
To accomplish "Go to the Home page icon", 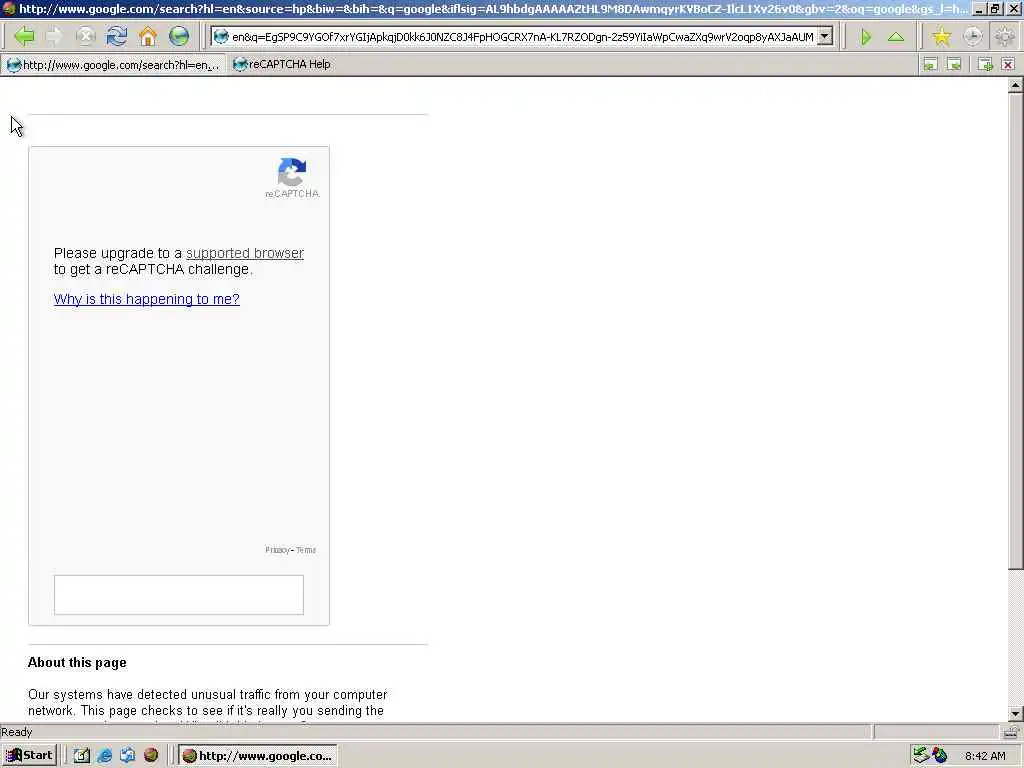I will [148, 37].
